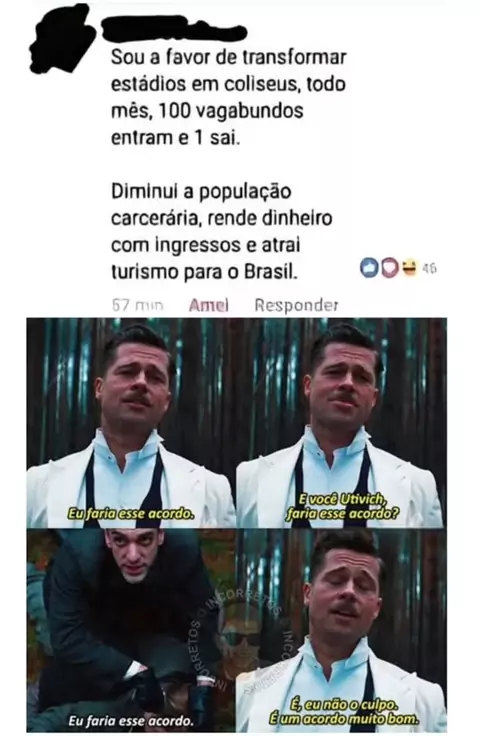480x736 pixels.
Task: Open the top-right panel with the 'E você Utivich' subtitle
Action: (341, 422)
